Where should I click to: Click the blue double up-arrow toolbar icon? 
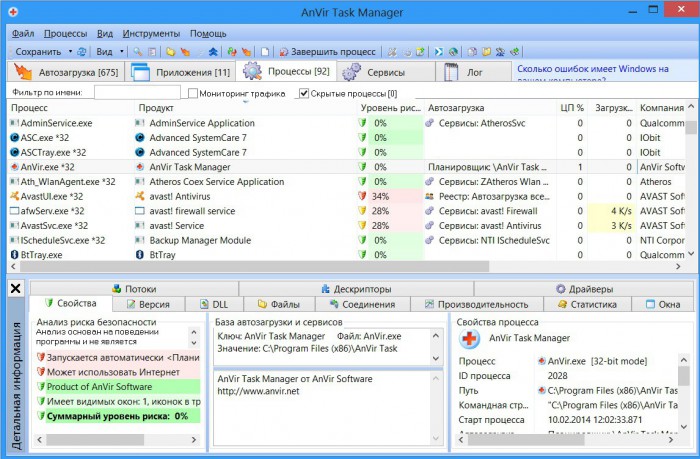213,52
